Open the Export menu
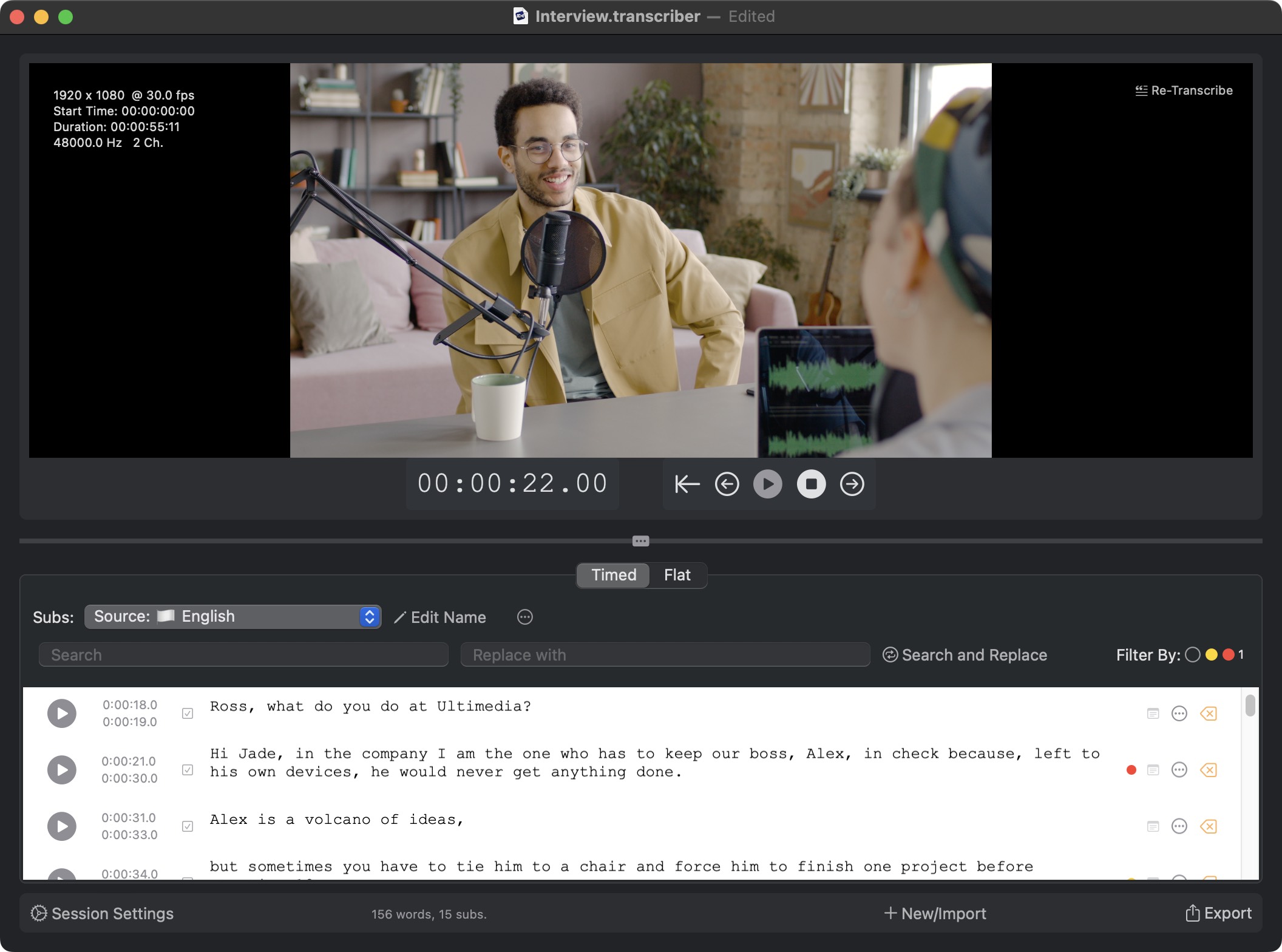Viewport: 1282px width, 952px height. coord(1218,913)
